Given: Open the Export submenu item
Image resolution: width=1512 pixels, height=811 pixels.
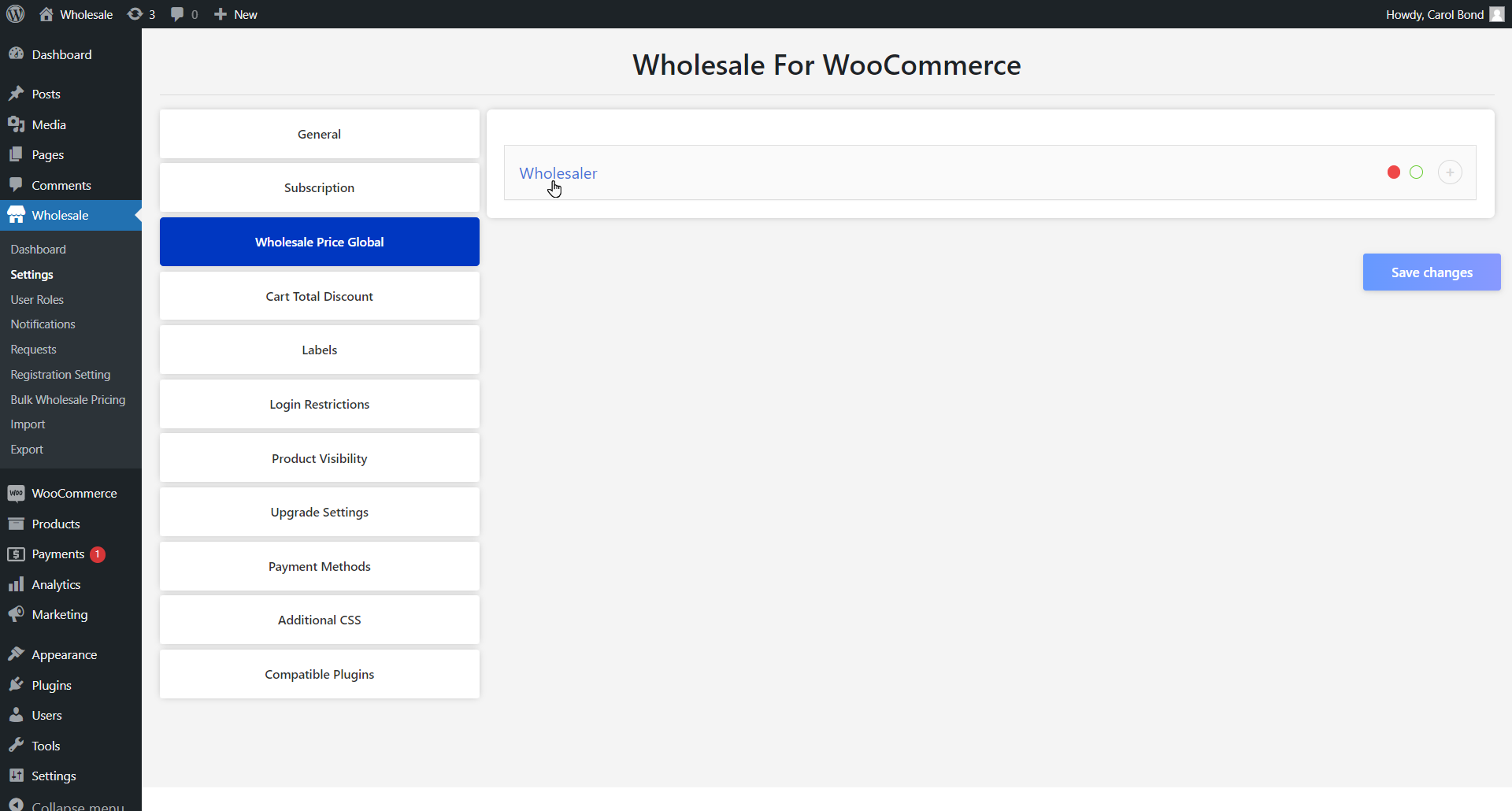Looking at the screenshot, I should (28, 450).
